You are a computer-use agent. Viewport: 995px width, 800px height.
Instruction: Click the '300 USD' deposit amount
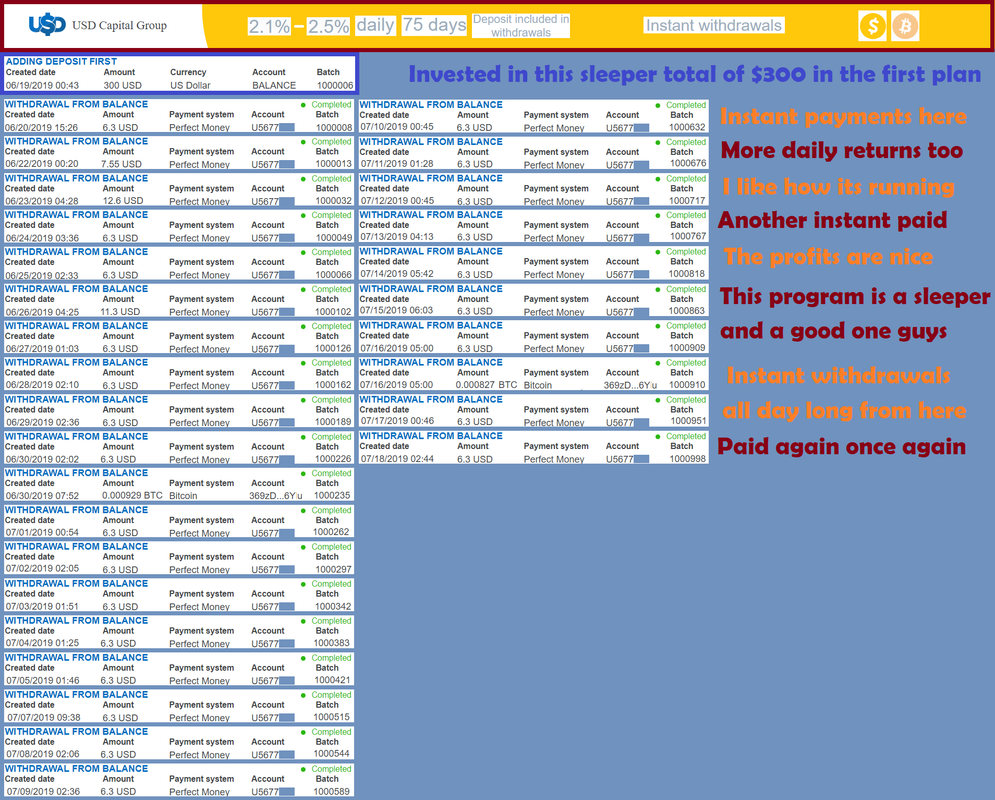coord(122,85)
